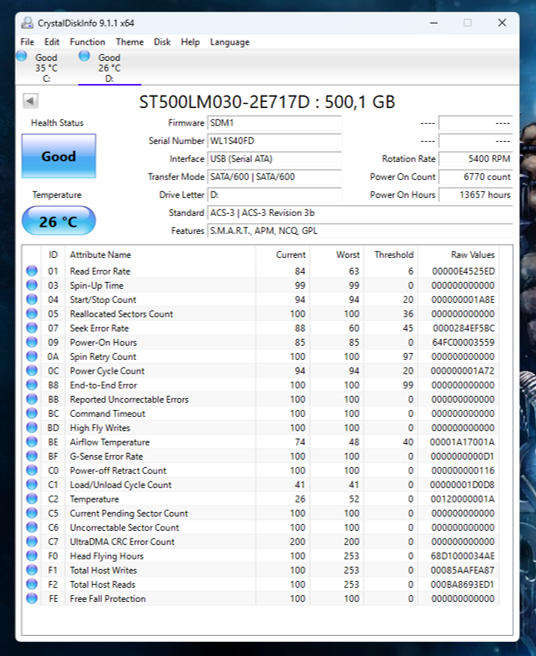The height and width of the screenshot is (656, 536).
Task: Close the CrystalDiskInfo window
Action: 502,23
